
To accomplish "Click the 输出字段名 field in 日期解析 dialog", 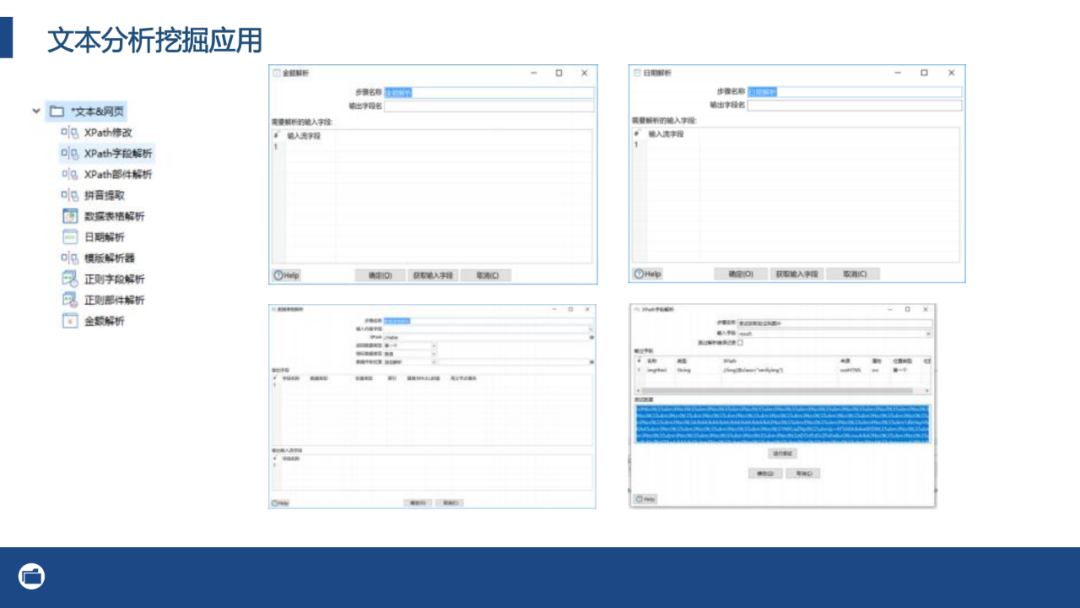I will tap(854, 105).
